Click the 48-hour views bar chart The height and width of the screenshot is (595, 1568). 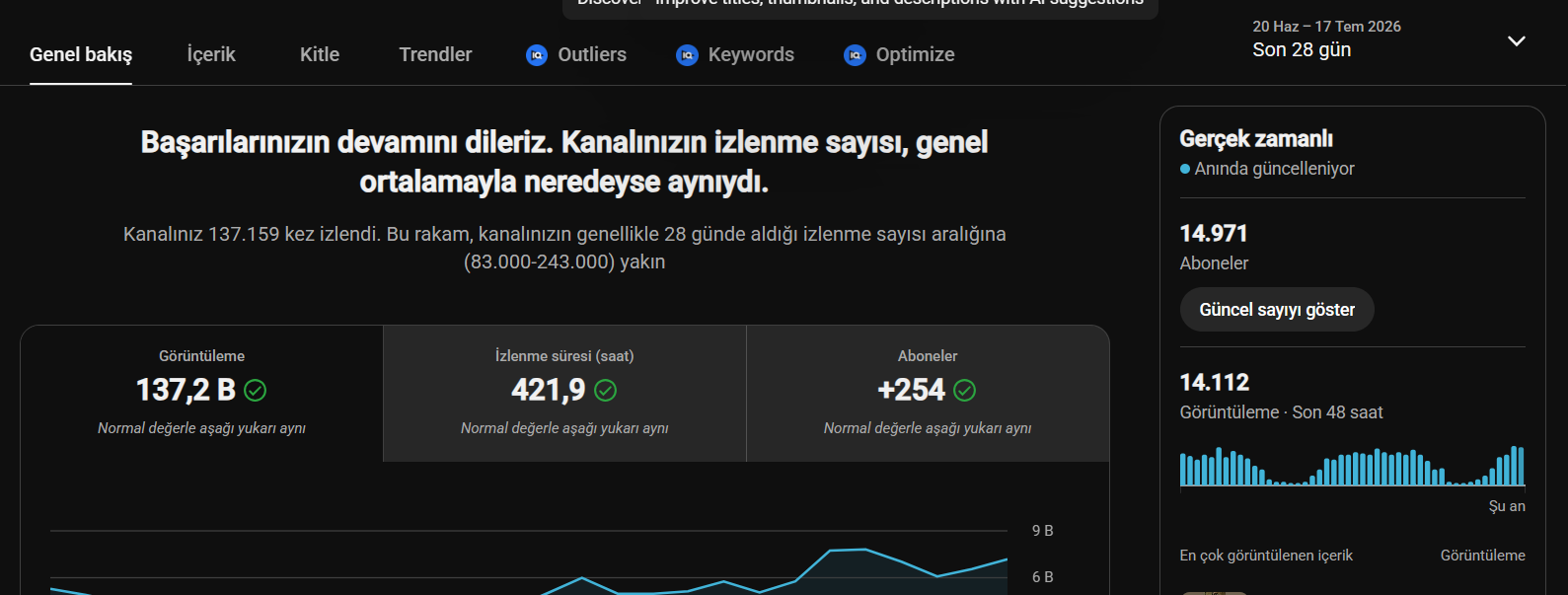click(1352, 466)
